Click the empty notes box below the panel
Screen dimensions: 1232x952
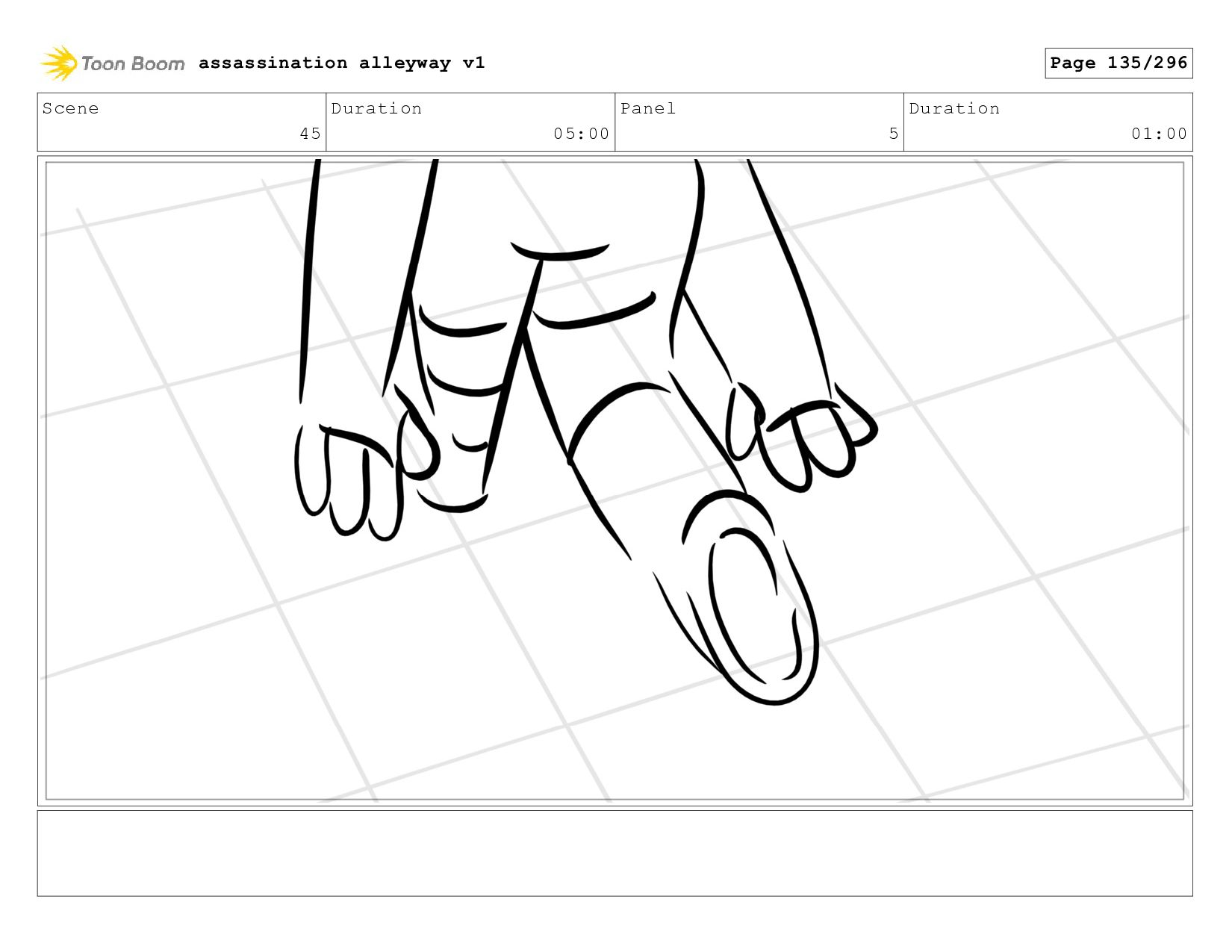click(615, 853)
